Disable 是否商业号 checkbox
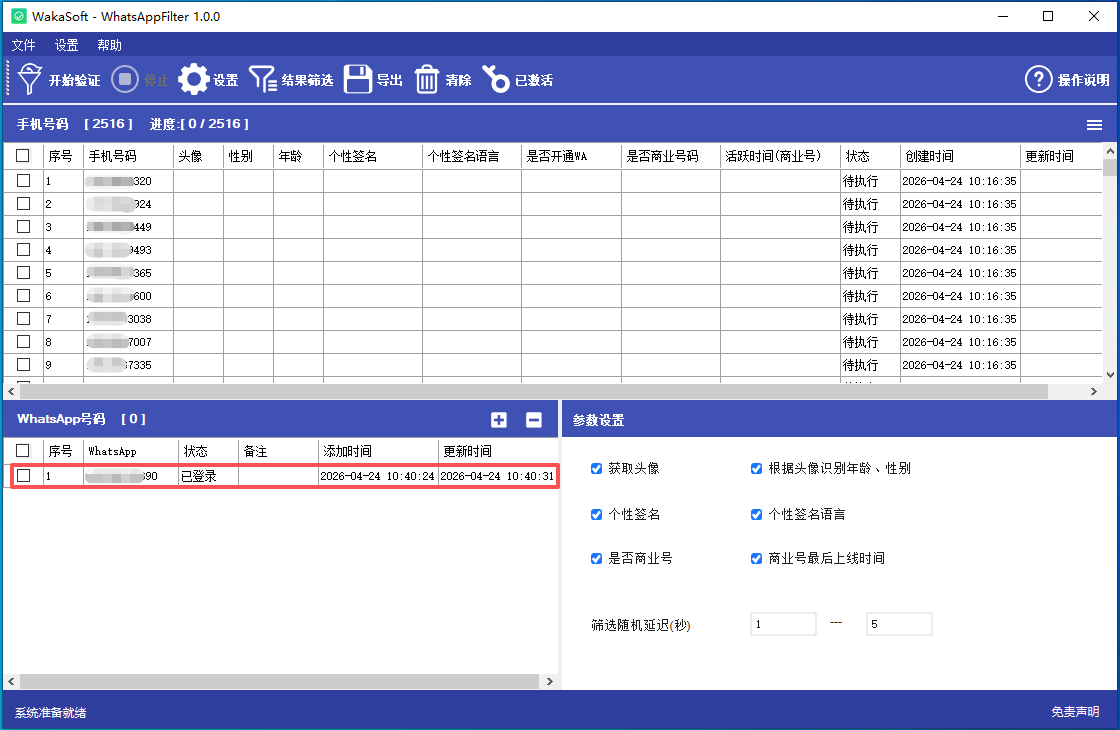Screen dimensions: 1120x730 pyautogui.click(x=597, y=558)
